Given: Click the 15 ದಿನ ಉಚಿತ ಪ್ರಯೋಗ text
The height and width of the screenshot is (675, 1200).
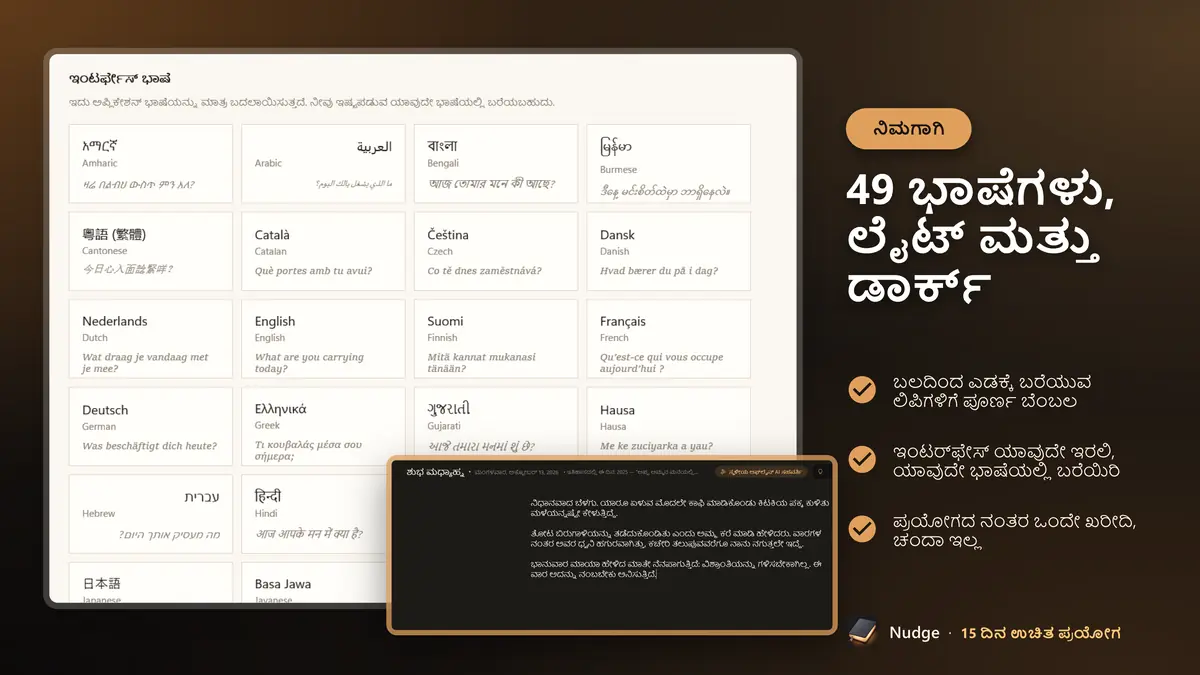Looking at the screenshot, I should click(x=1040, y=633).
